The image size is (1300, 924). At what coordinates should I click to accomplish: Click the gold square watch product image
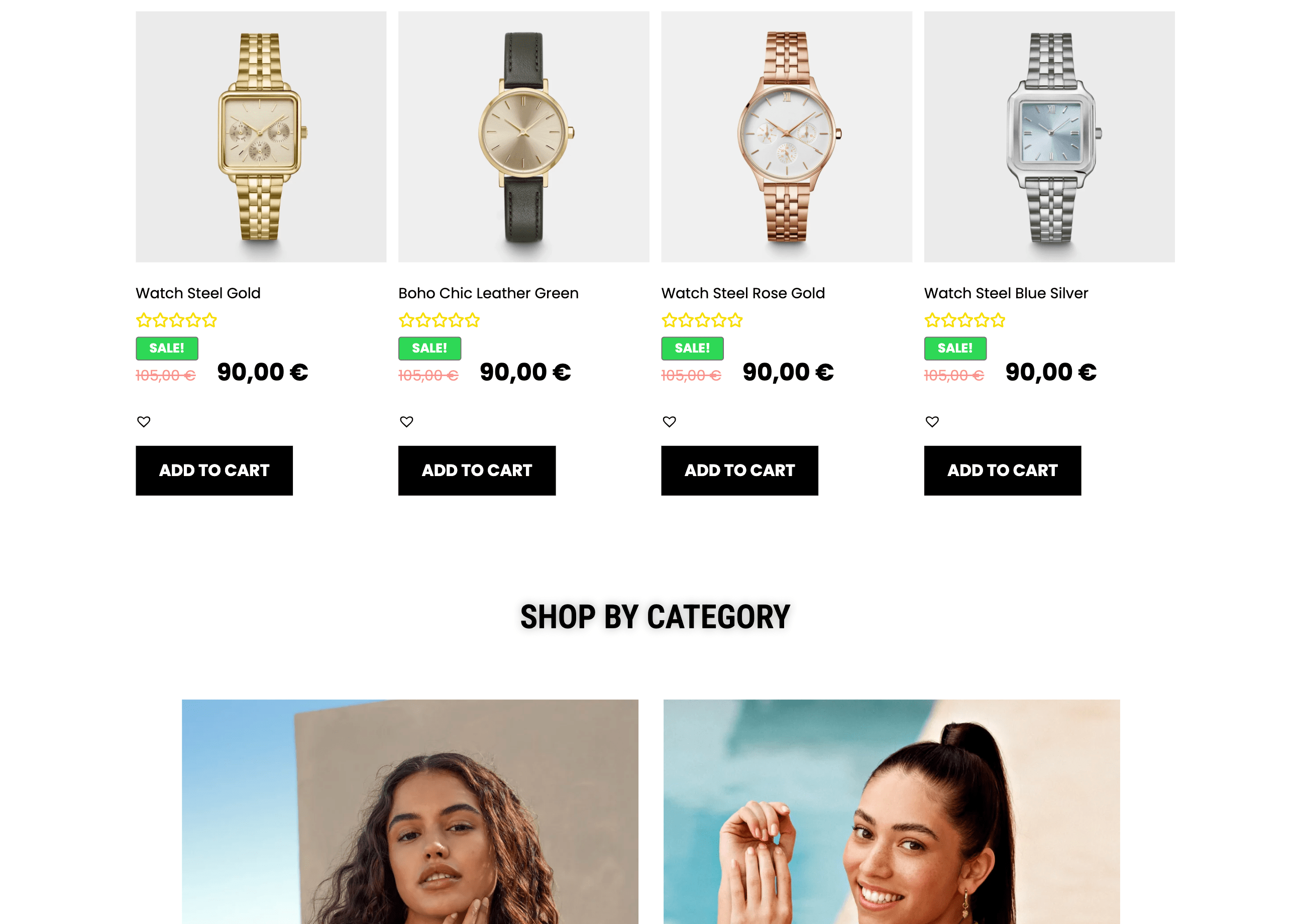(x=261, y=137)
